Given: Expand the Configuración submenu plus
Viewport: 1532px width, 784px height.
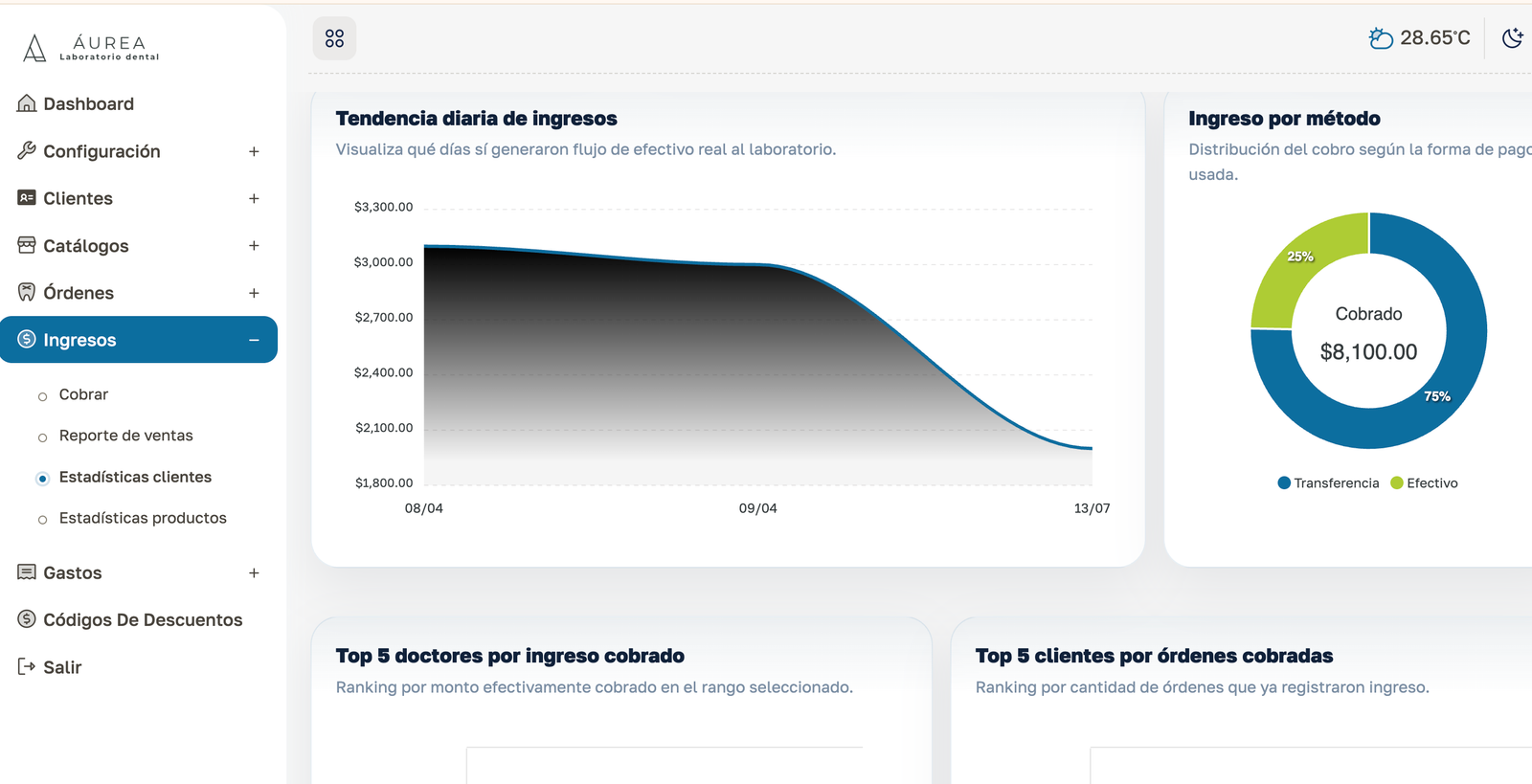Looking at the screenshot, I should tap(254, 151).
